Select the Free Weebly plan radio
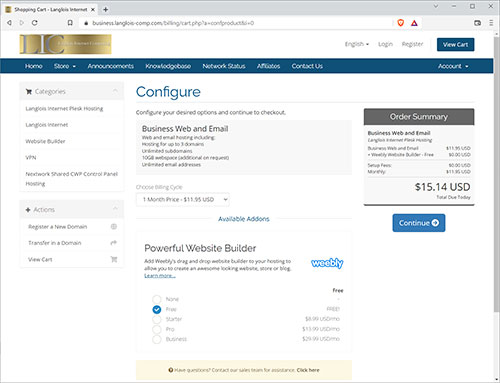 [x=157, y=309]
